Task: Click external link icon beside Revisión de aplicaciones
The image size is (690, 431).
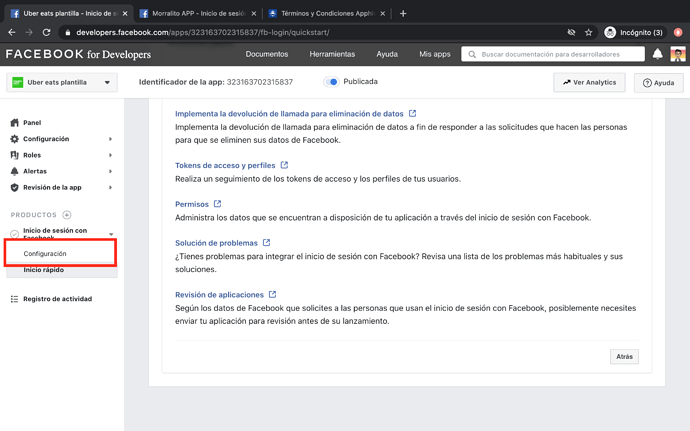Action: tap(272, 295)
